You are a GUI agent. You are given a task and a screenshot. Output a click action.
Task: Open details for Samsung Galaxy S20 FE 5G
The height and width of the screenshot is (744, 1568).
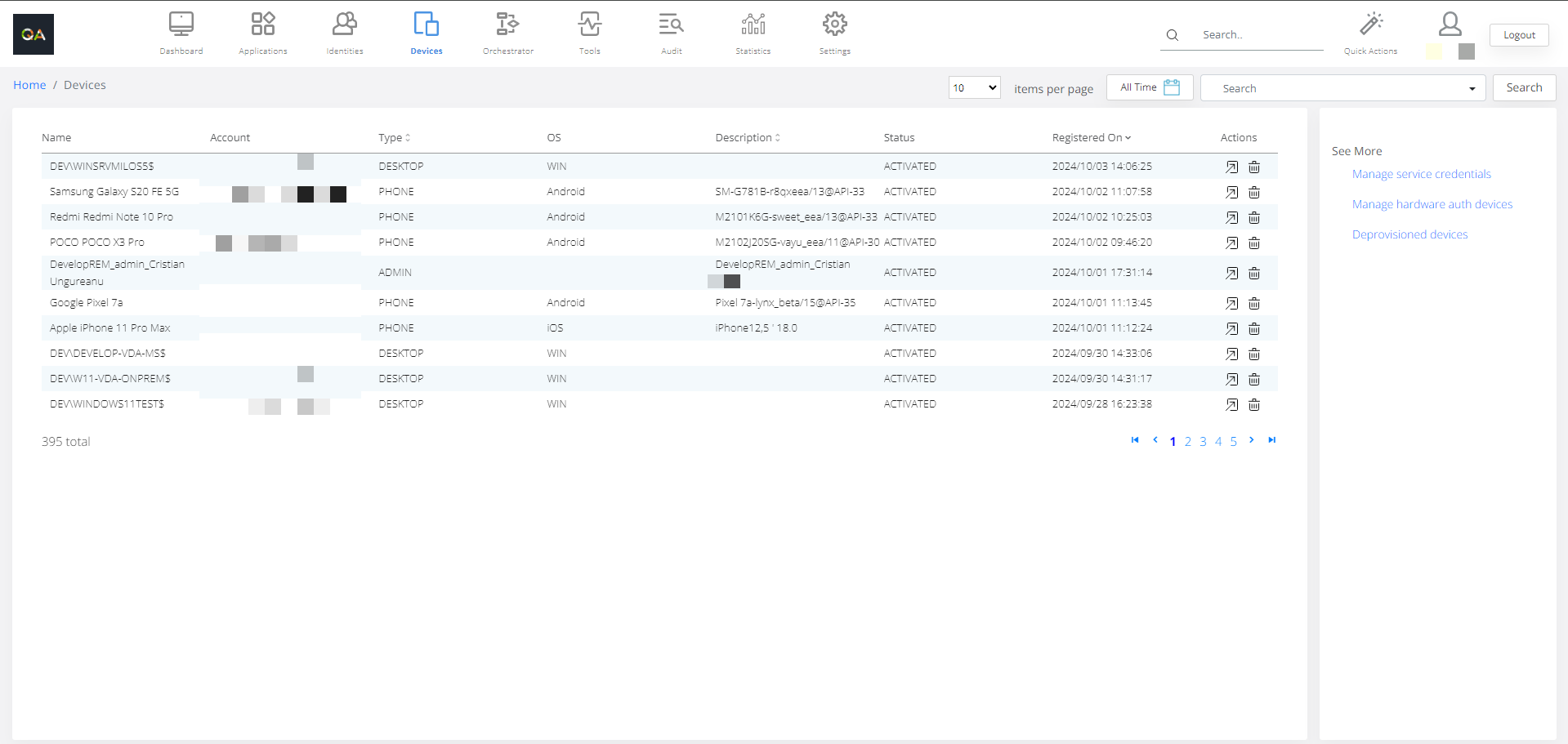[1231, 192]
